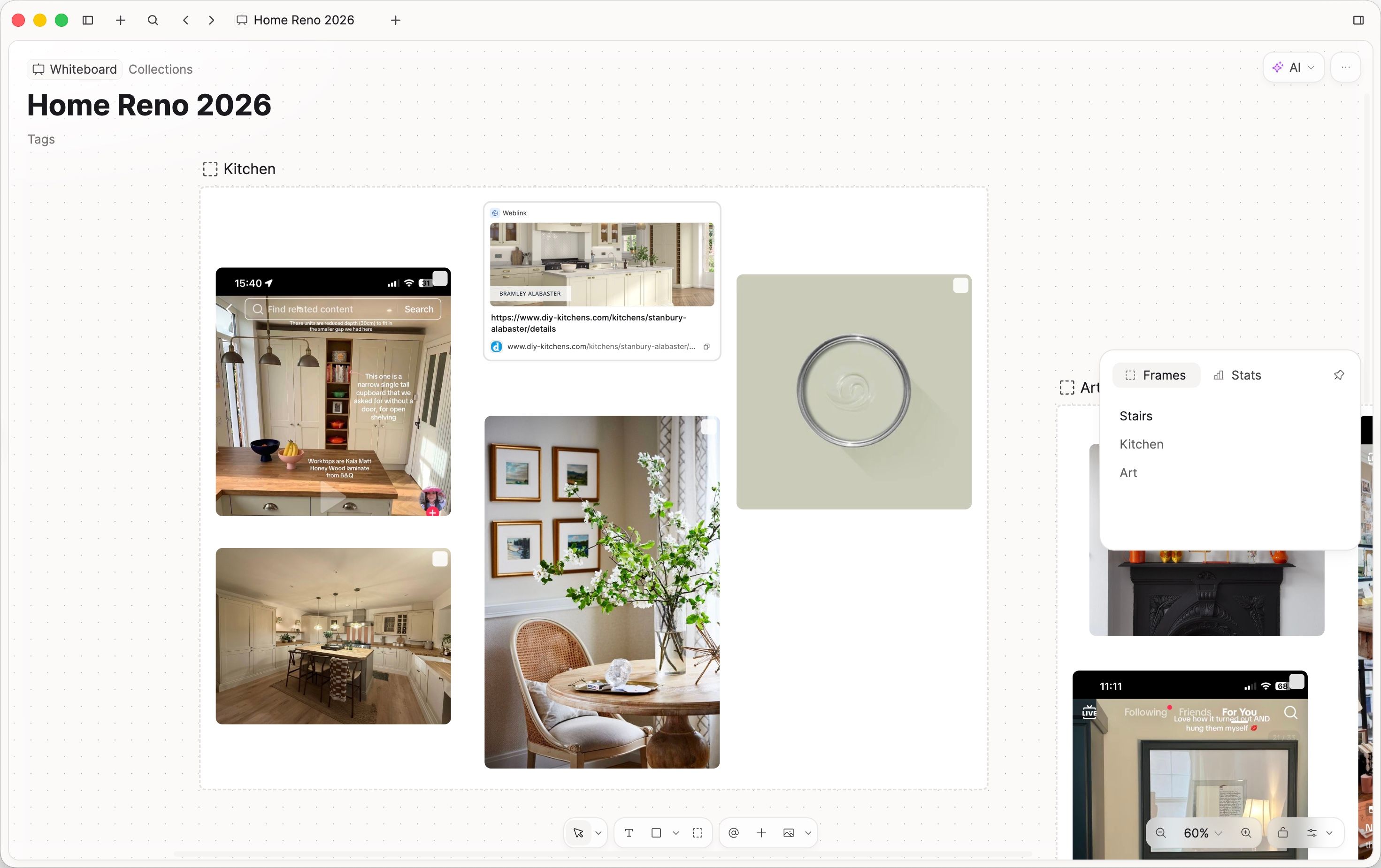Click the @ mention tool
Viewport: 1381px width, 868px height.
(734, 833)
